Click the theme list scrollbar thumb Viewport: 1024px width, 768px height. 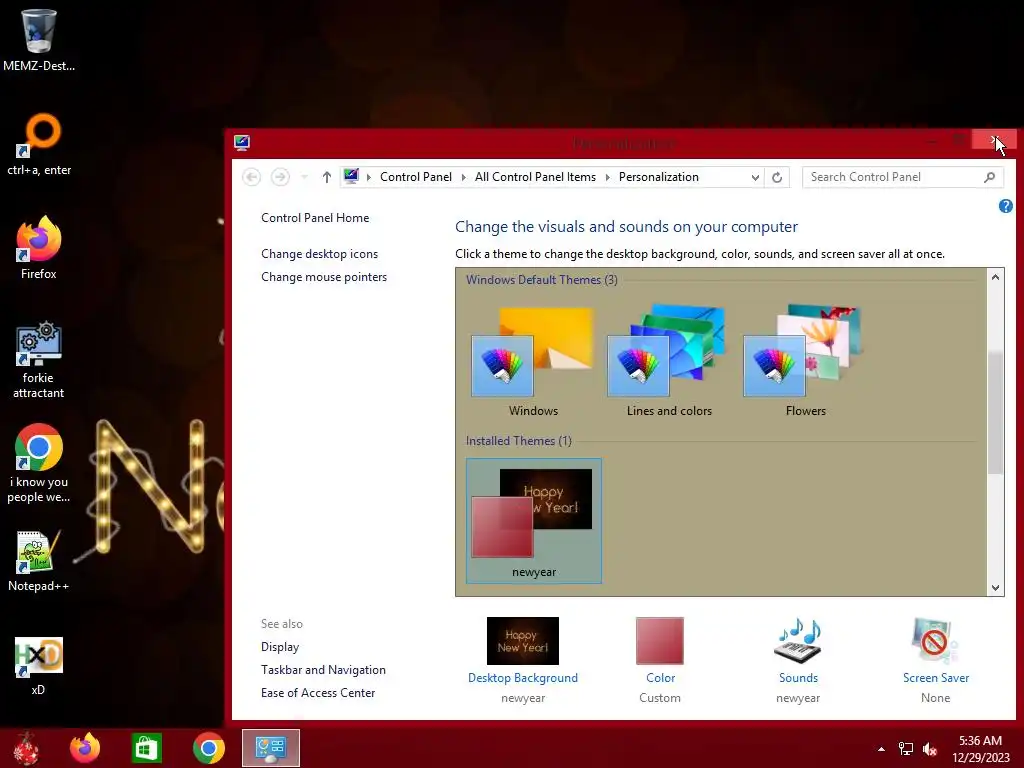(995, 411)
